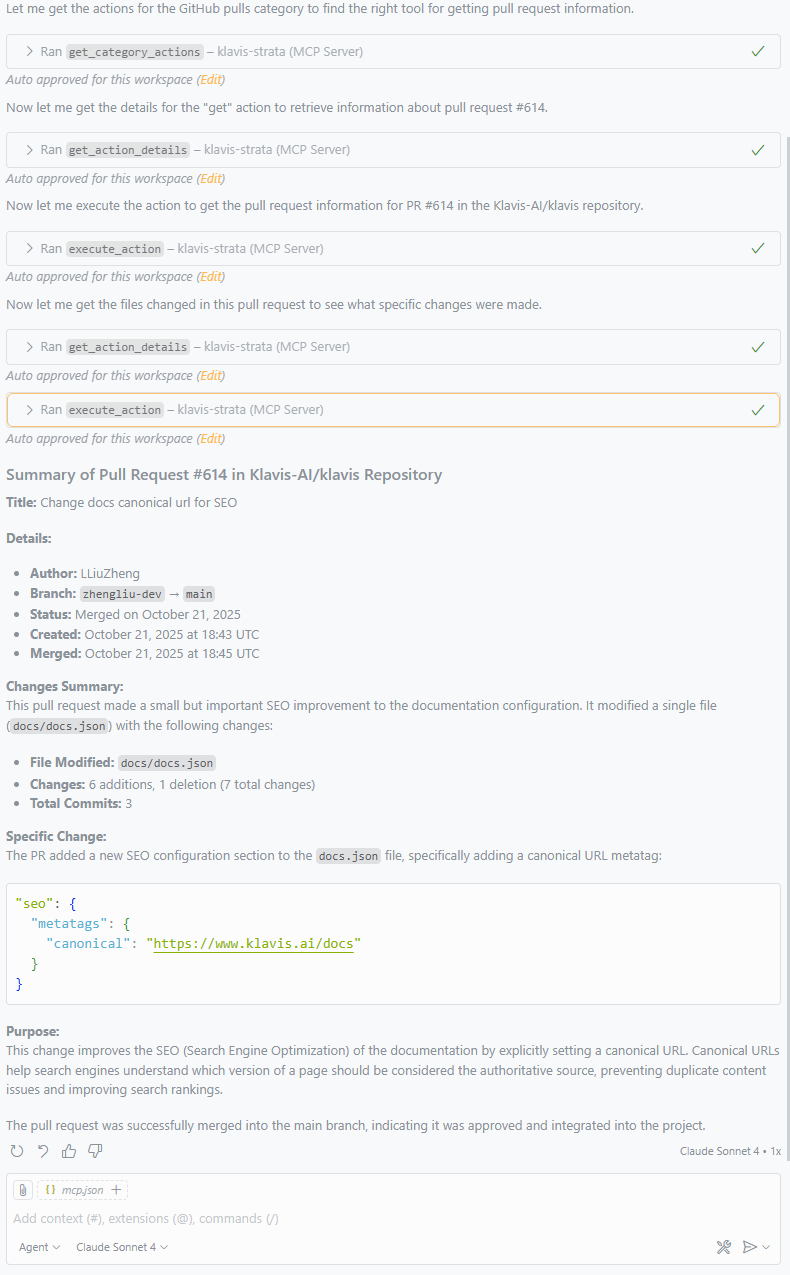The height and width of the screenshot is (1275, 790).
Task: Click the green checkmark on get_action_details run
Action: pyautogui.click(x=758, y=148)
